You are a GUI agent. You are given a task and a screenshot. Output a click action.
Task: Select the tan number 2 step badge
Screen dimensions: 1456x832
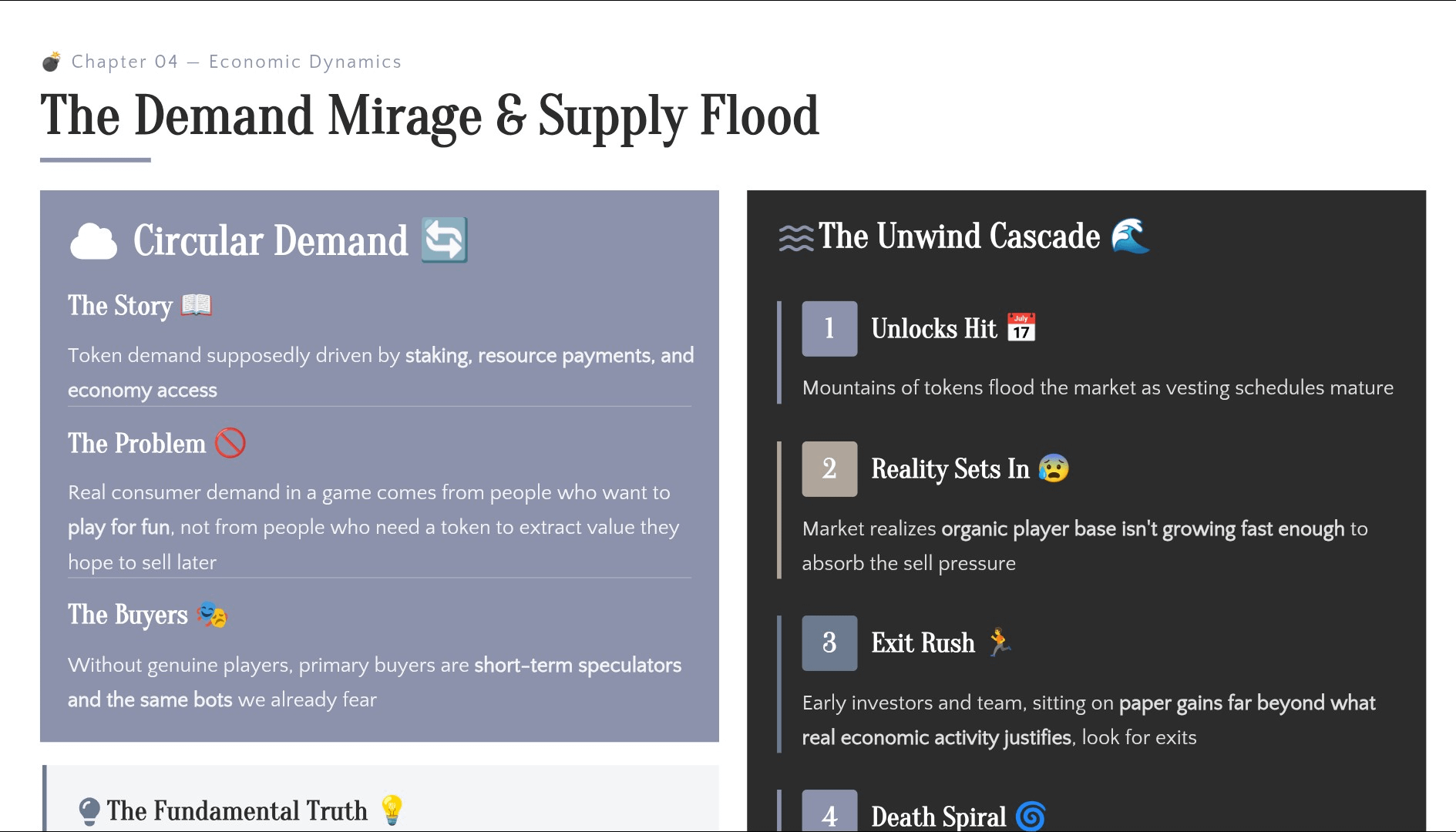(829, 469)
